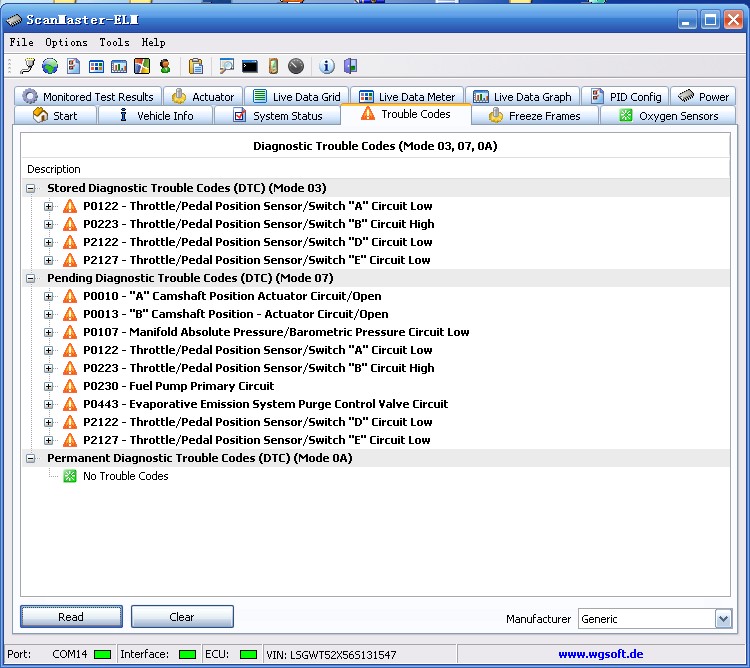Click the checklist document toolbar icon

73,66
